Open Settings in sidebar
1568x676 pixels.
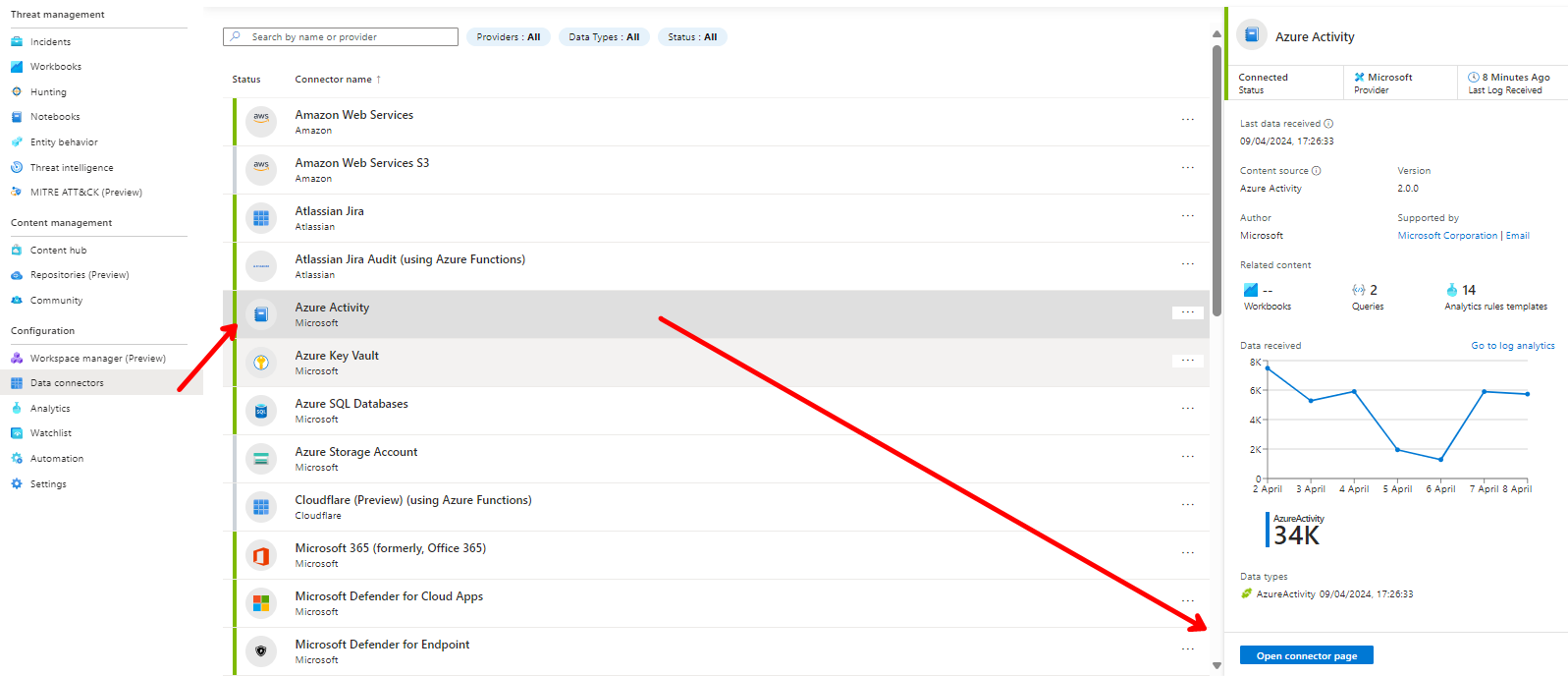point(48,484)
